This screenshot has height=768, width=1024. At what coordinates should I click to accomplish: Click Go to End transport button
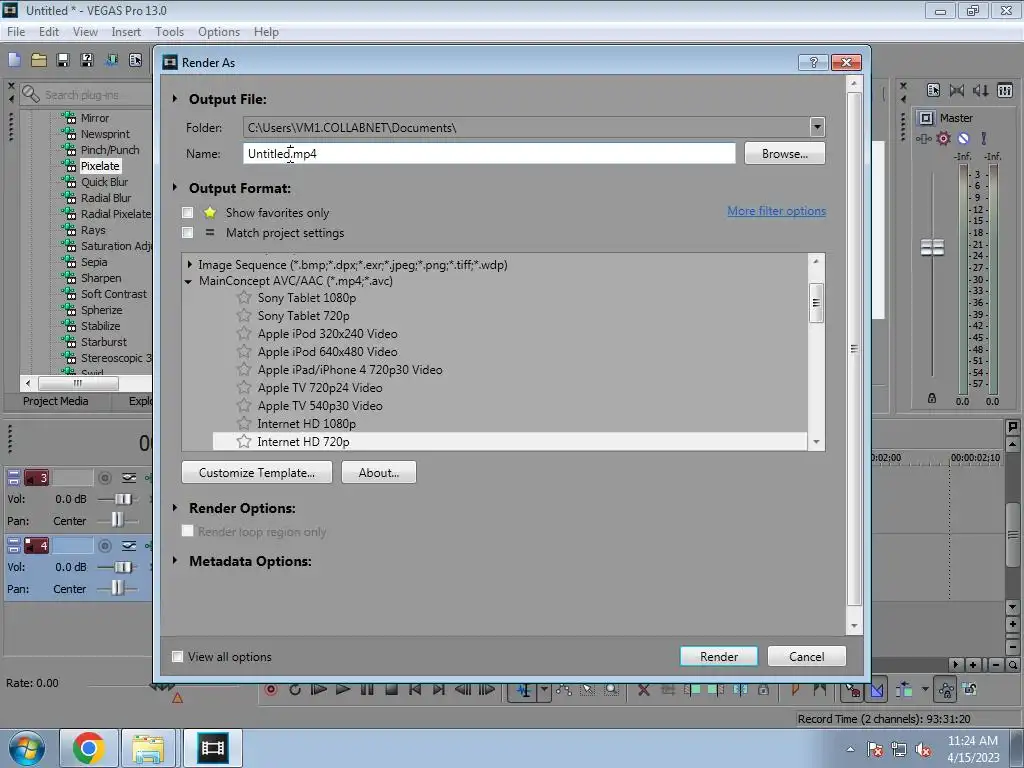(x=439, y=690)
